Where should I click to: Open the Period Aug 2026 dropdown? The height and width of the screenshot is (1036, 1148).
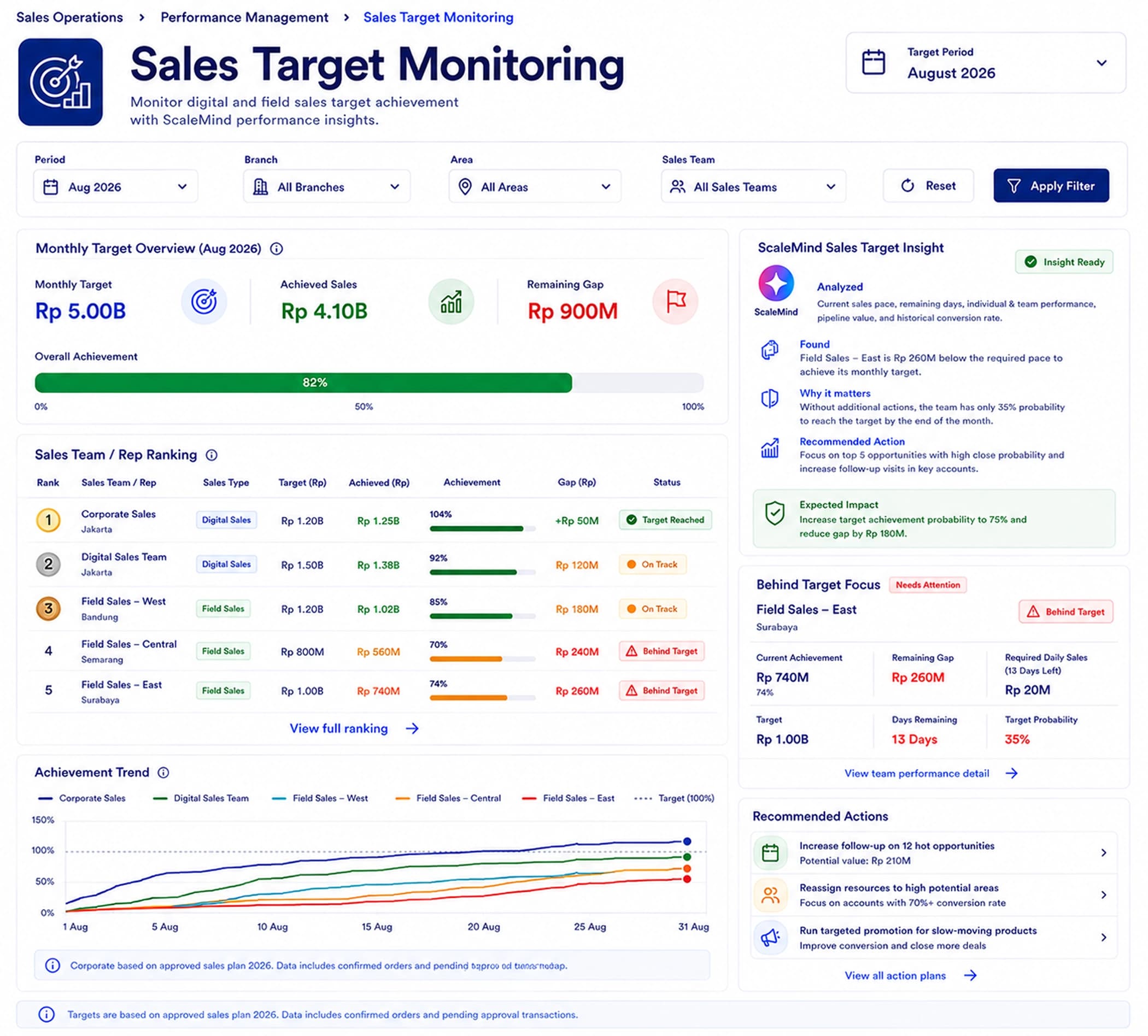[x=115, y=186]
